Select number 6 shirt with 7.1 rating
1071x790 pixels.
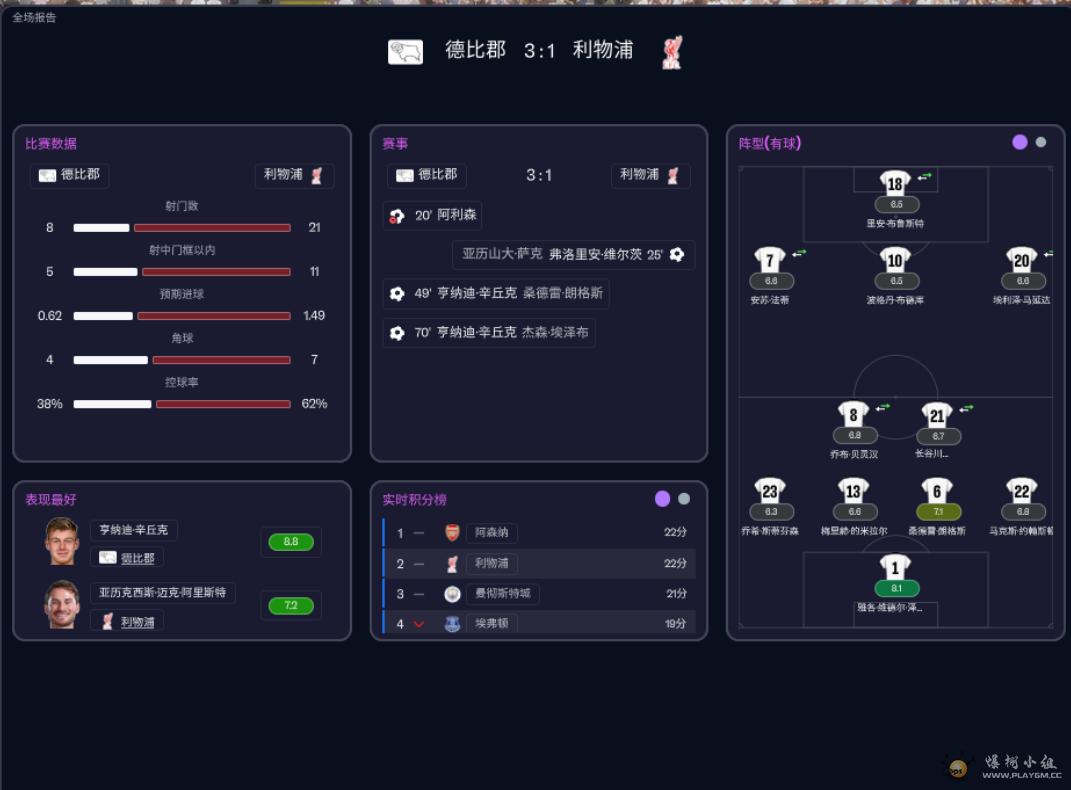[x=937, y=490]
